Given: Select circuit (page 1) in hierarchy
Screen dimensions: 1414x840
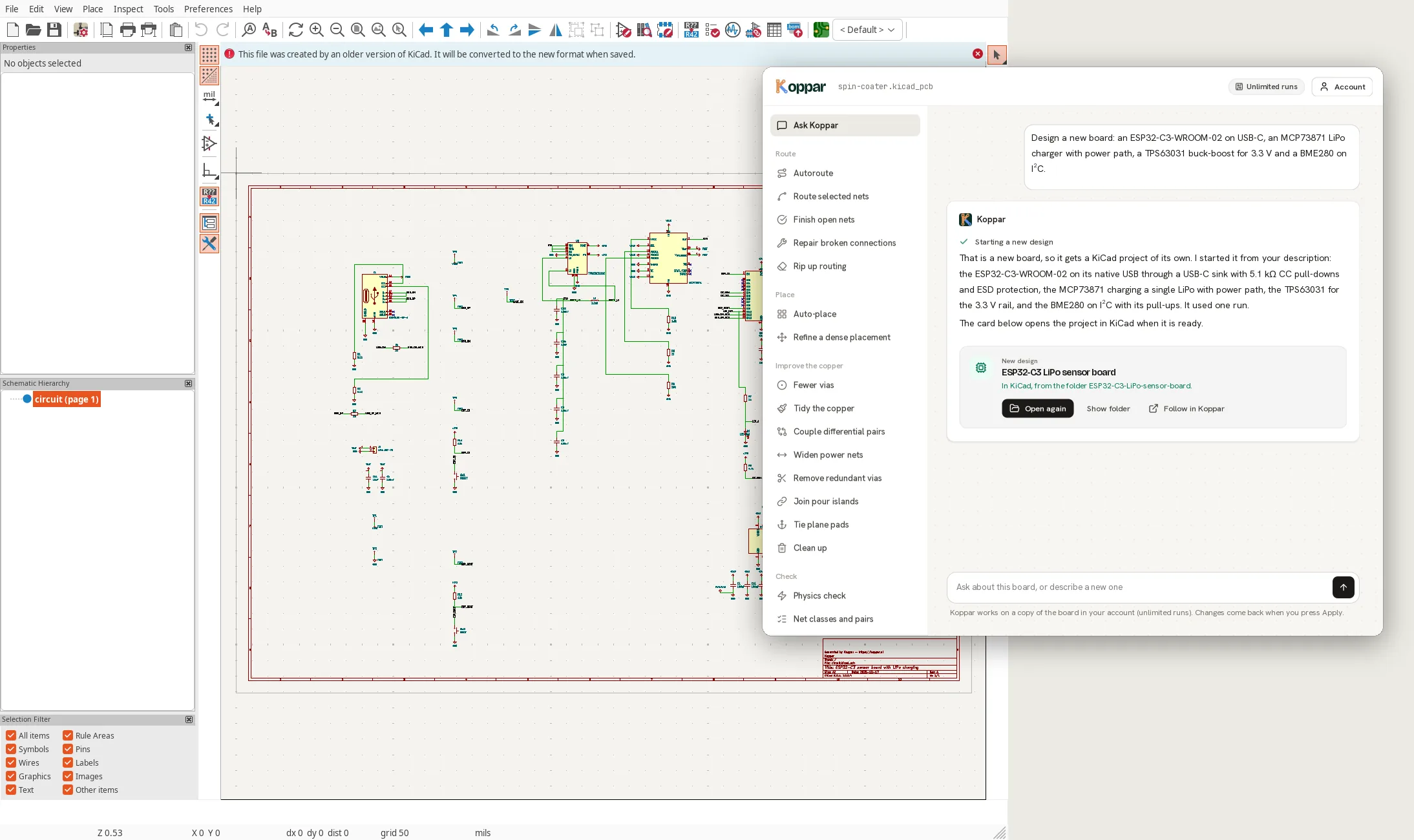Looking at the screenshot, I should [x=67, y=399].
